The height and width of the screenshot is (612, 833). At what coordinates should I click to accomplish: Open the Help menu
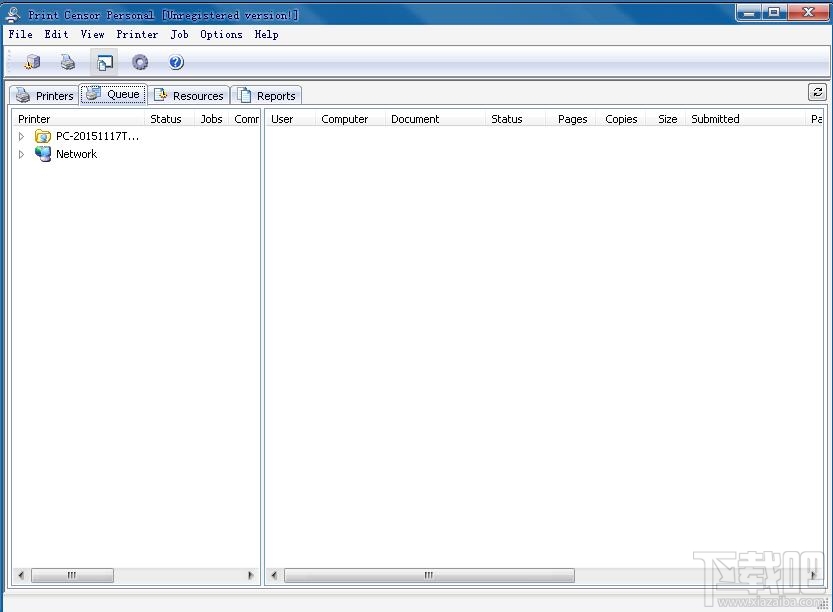[x=266, y=35]
